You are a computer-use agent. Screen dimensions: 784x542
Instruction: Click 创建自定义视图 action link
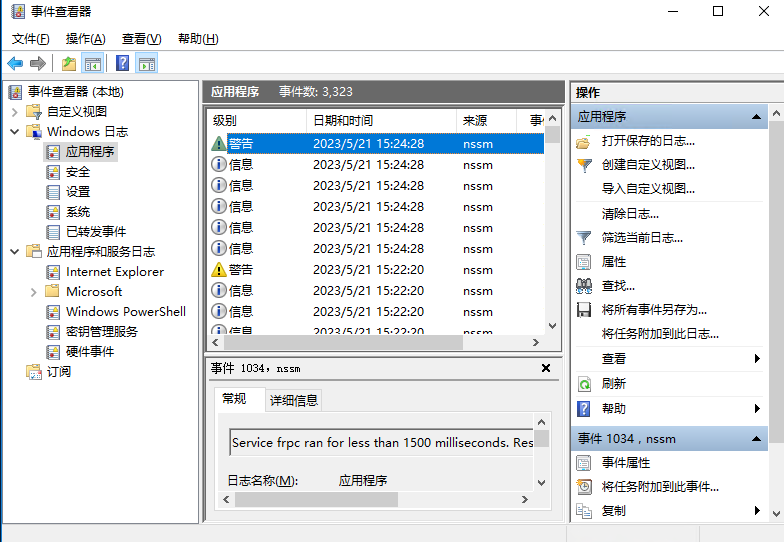pyautogui.click(x=648, y=165)
